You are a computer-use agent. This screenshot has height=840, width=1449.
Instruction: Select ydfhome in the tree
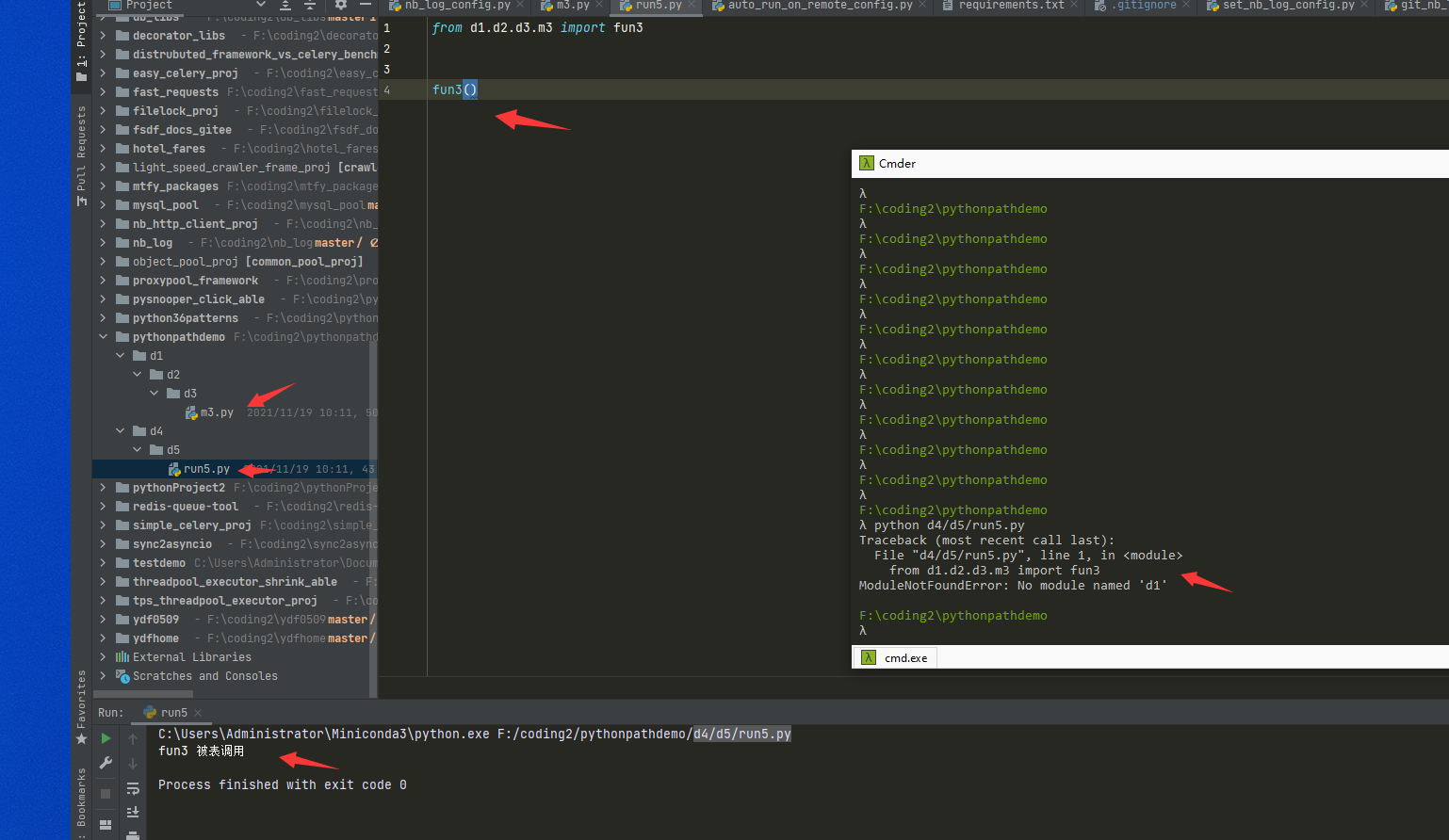[x=155, y=638]
